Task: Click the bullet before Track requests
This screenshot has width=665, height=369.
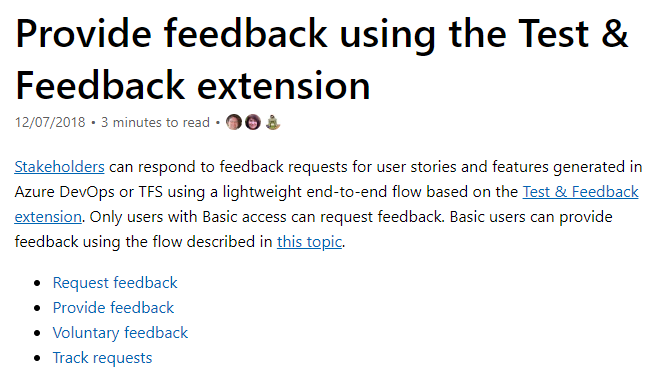Action: [x=37, y=358]
